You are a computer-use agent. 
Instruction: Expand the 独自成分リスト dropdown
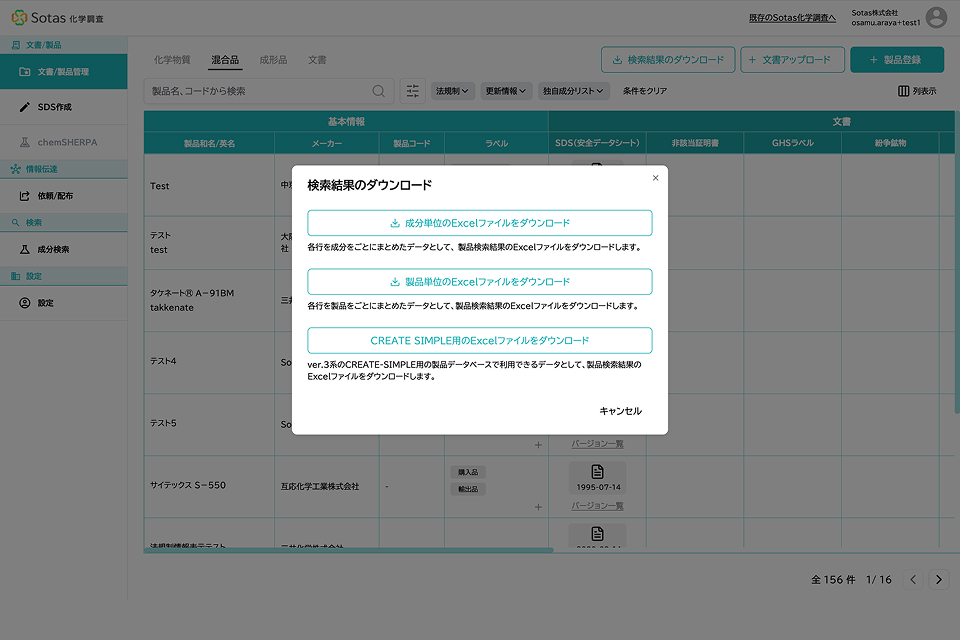click(x=573, y=91)
